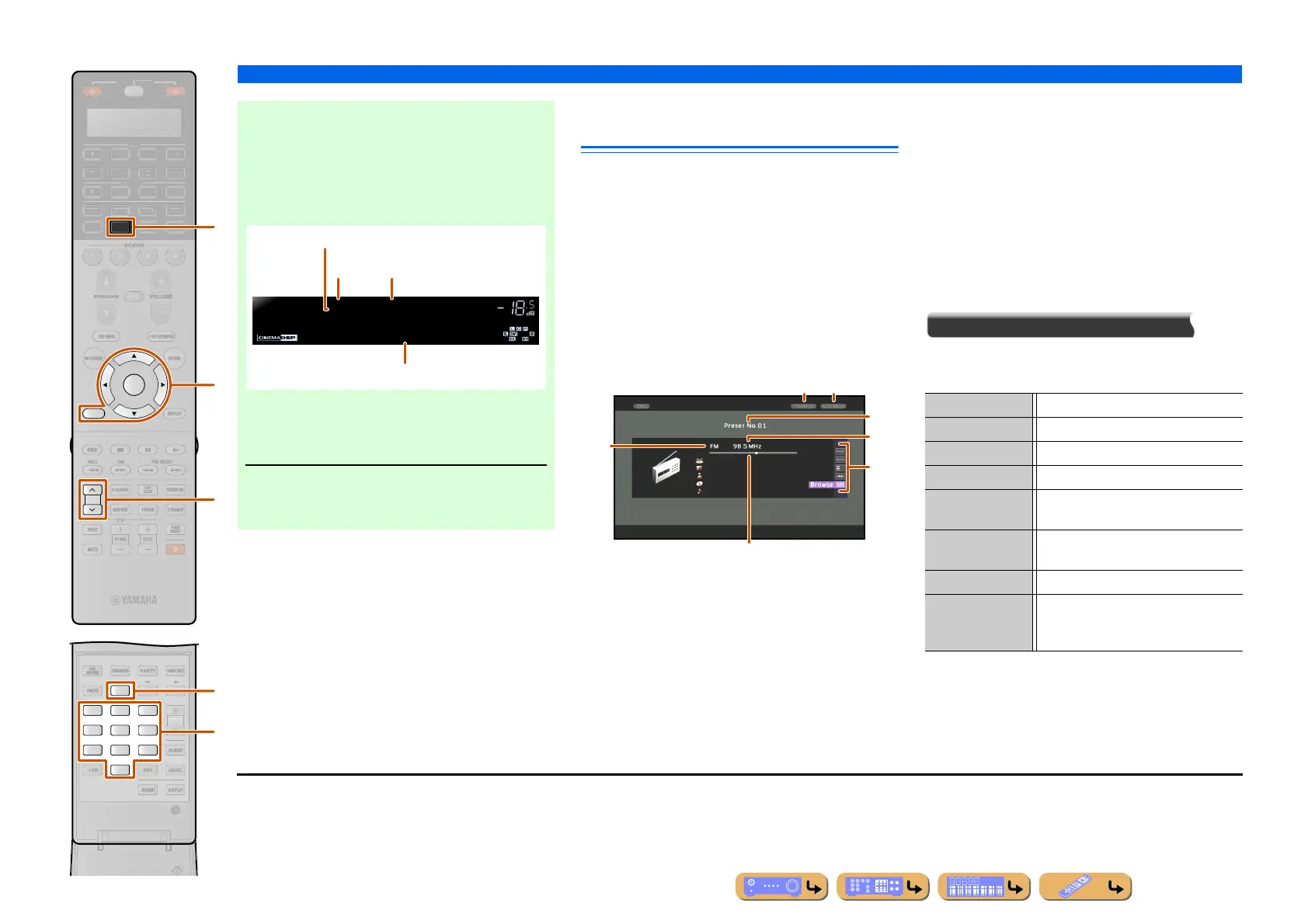Click the front display navigation icon

[984, 887]
